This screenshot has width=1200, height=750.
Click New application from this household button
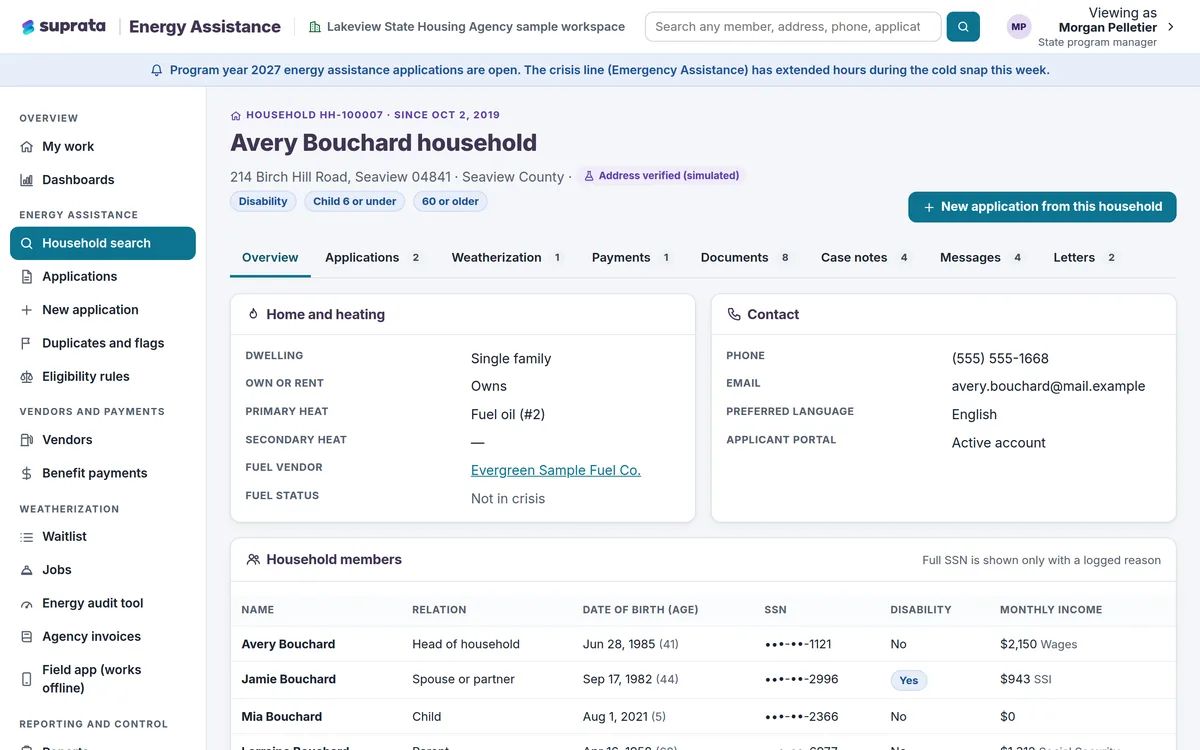1042,207
